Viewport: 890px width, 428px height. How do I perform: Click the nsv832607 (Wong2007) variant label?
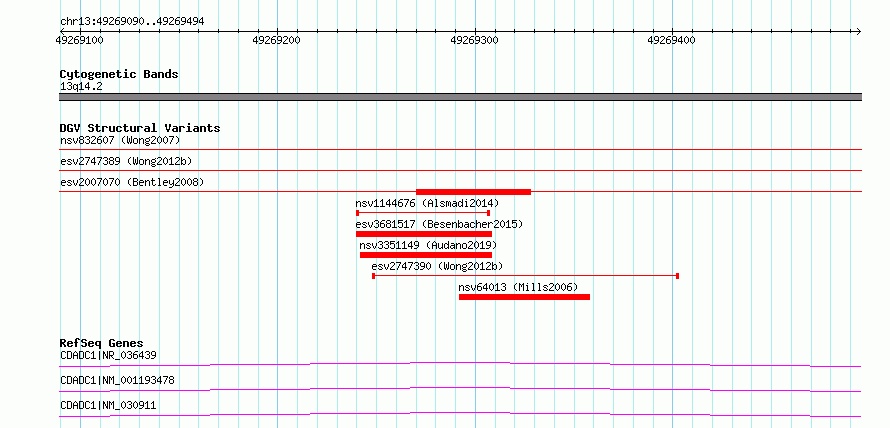click(x=120, y=140)
